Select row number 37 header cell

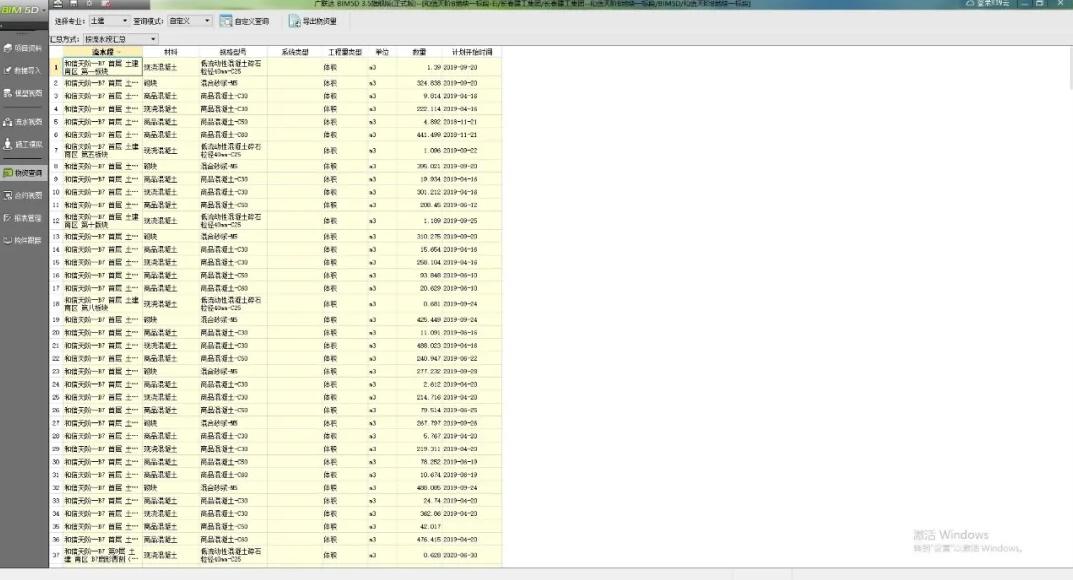[x=56, y=555]
